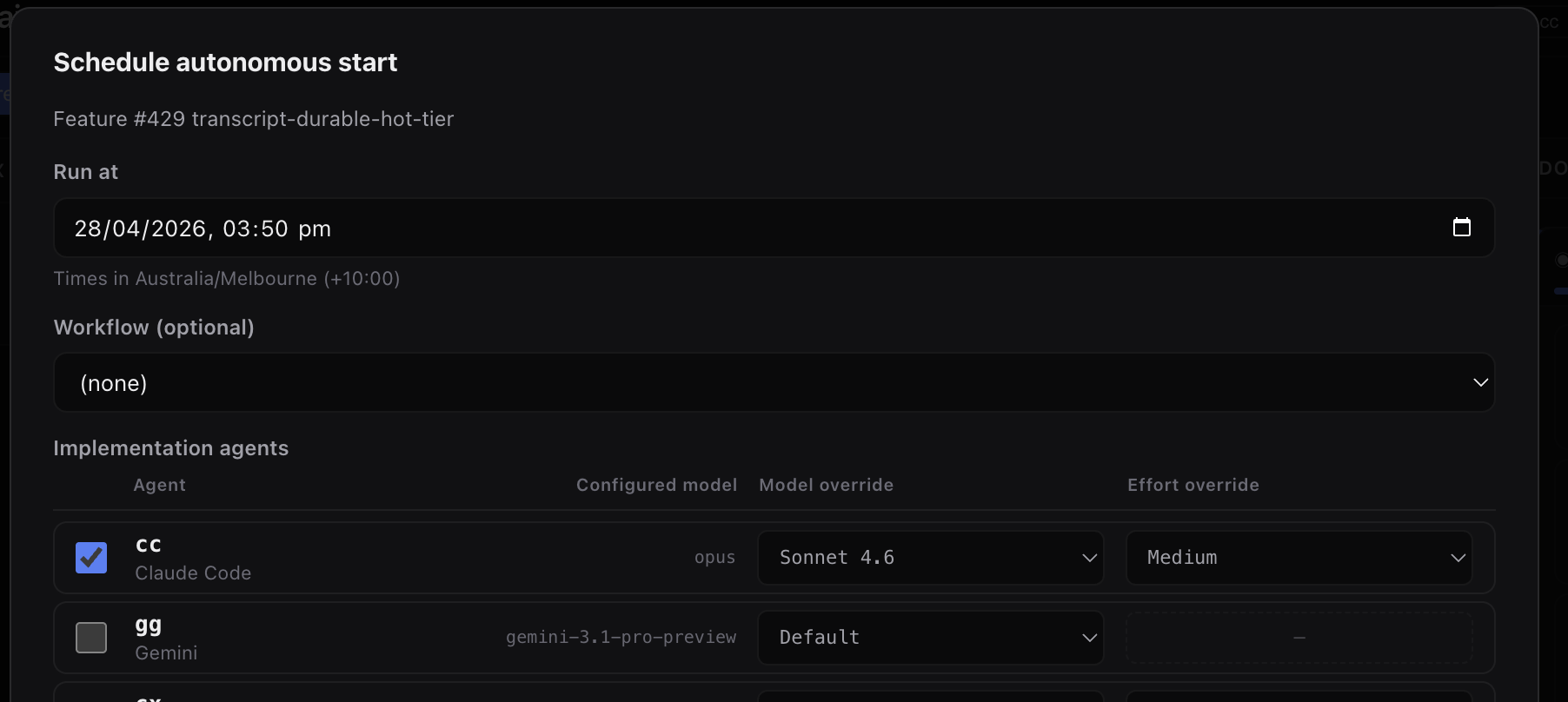Click the "gemini-3.1-pro-preview" configured model text

(621, 638)
